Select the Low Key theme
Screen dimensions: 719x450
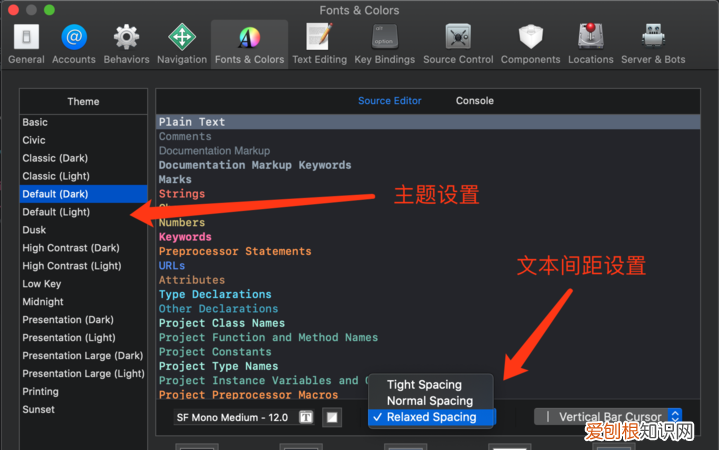(x=83, y=284)
